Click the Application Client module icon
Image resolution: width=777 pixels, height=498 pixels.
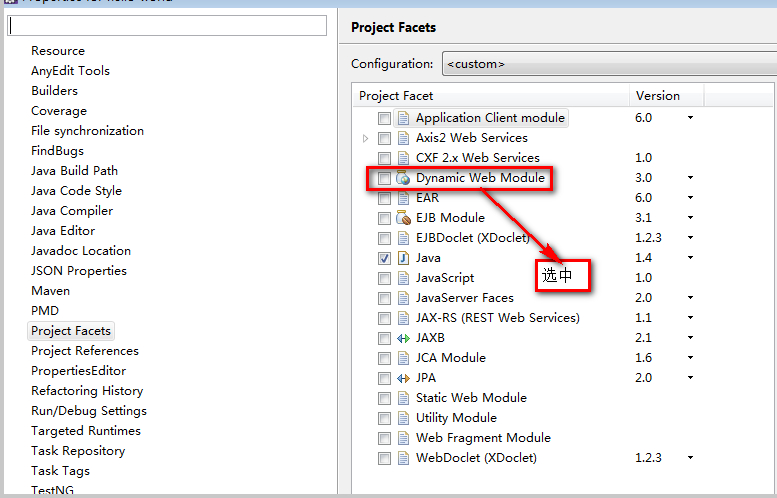[x=403, y=118]
